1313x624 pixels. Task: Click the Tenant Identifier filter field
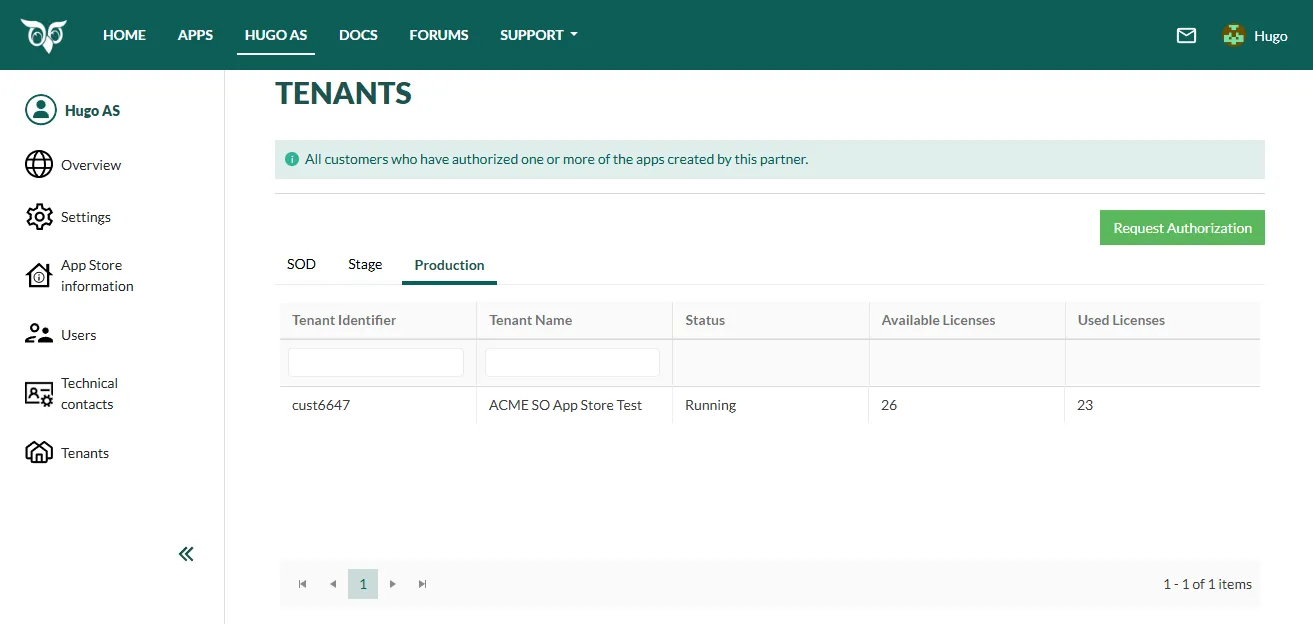pos(376,362)
